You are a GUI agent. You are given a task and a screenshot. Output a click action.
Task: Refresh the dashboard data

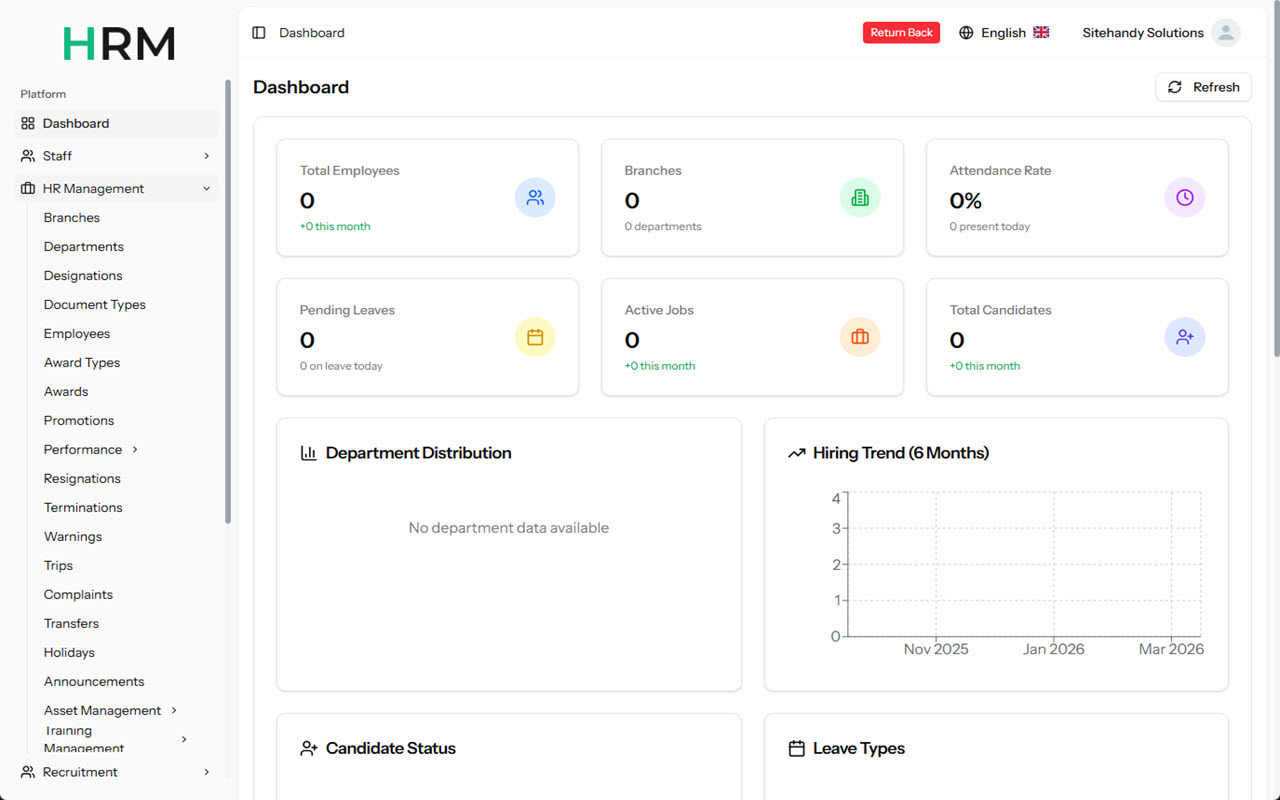click(x=1203, y=87)
